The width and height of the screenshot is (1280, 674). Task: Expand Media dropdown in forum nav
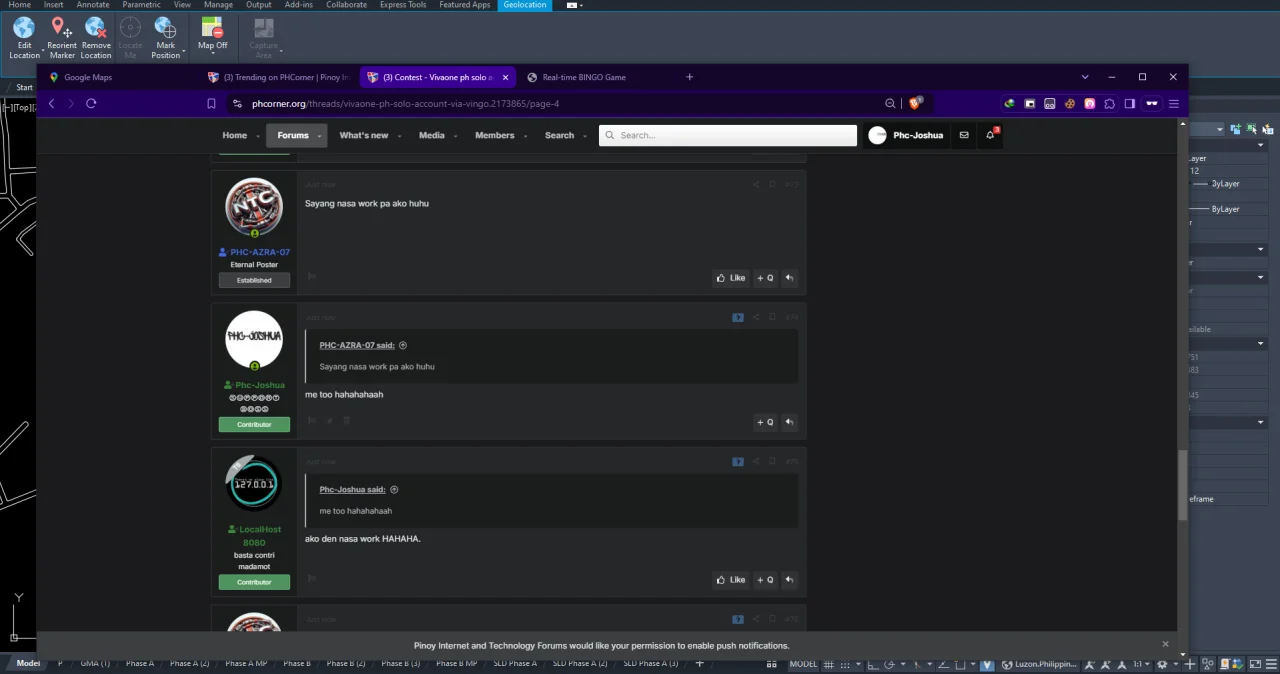pyautogui.click(x=455, y=136)
